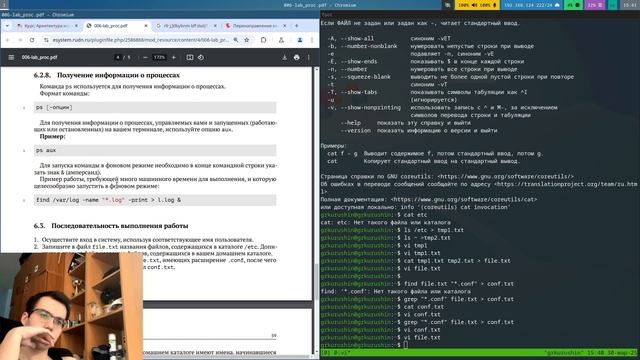Click the 192.168 network address indicator

(x=532, y=5)
